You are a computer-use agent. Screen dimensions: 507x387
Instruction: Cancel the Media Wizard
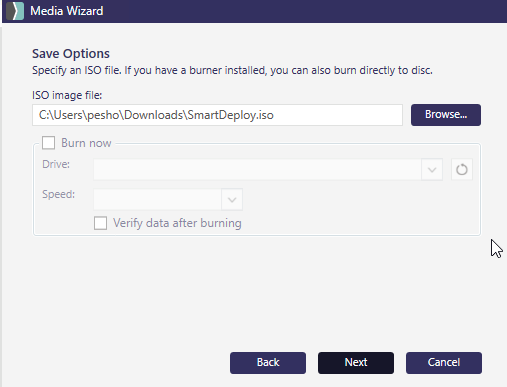coord(444,363)
